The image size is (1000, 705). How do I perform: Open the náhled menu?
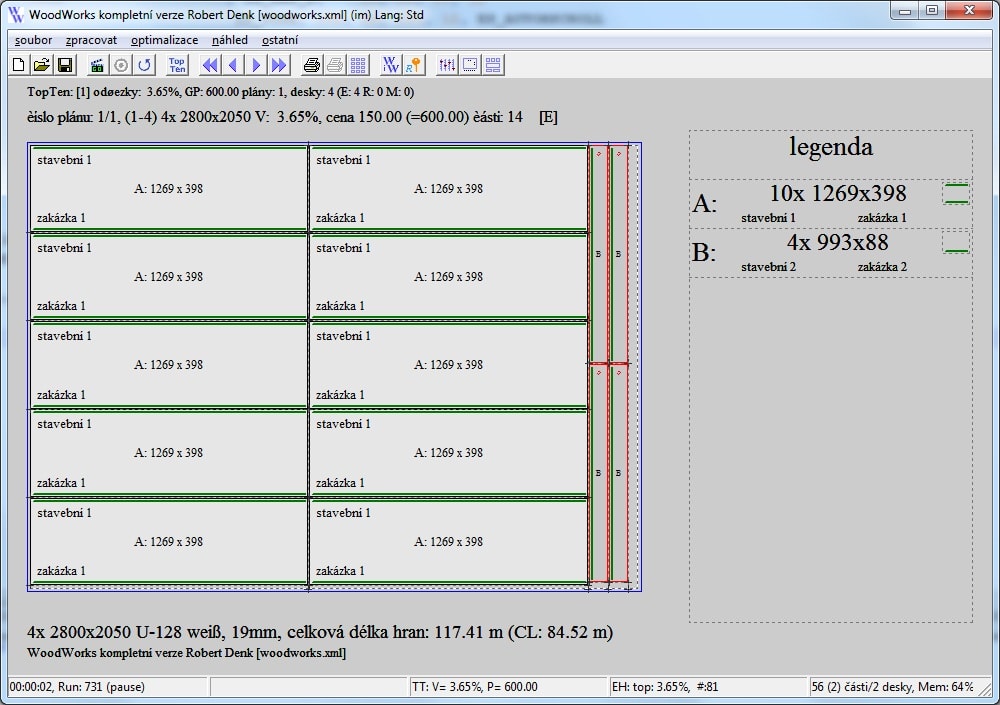[230, 40]
